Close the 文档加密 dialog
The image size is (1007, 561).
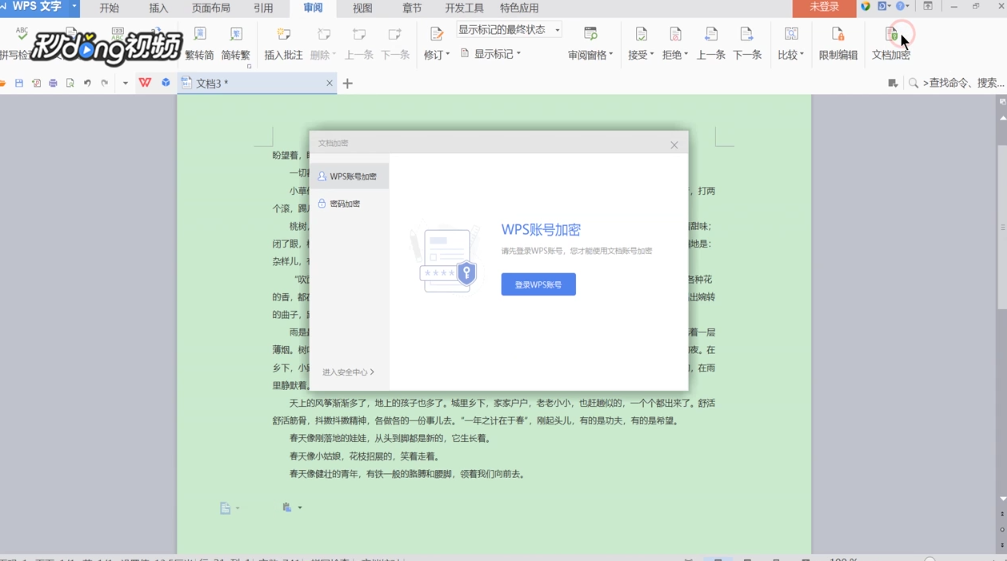point(674,145)
